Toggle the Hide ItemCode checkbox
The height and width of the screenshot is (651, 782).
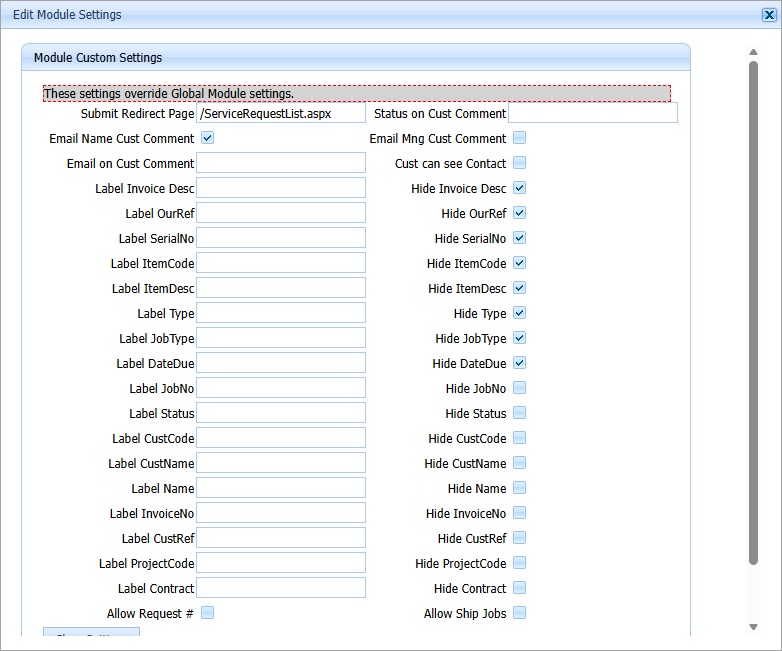520,262
